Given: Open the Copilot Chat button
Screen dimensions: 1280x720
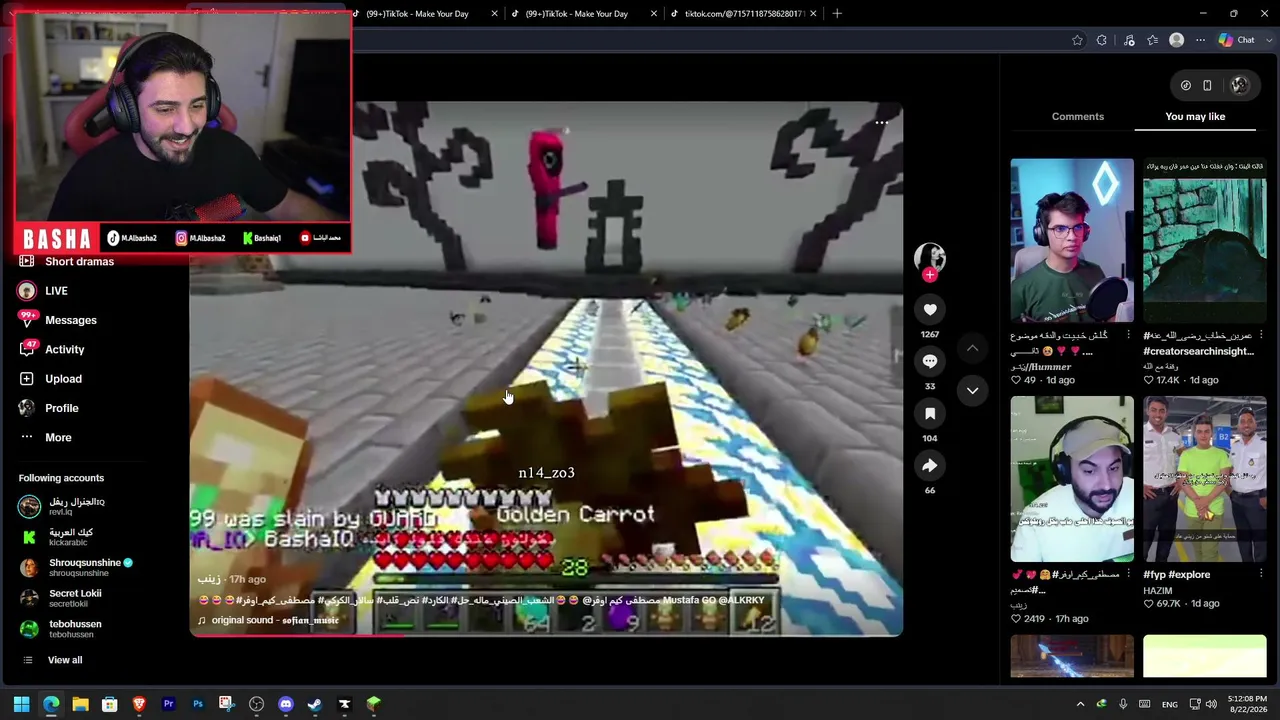Looking at the screenshot, I should (1236, 40).
